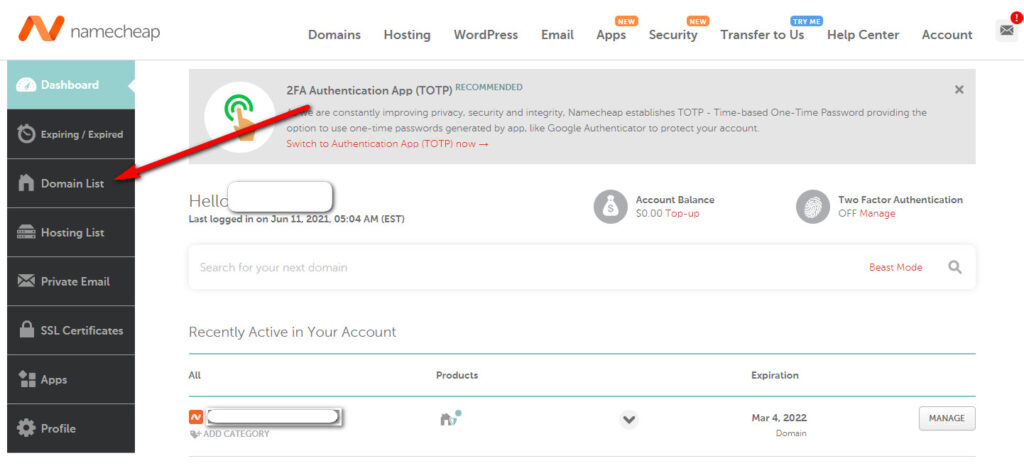1024x466 pixels.
Task: Click ADD CATEGORY under the domain
Action: [x=229, y=433]
